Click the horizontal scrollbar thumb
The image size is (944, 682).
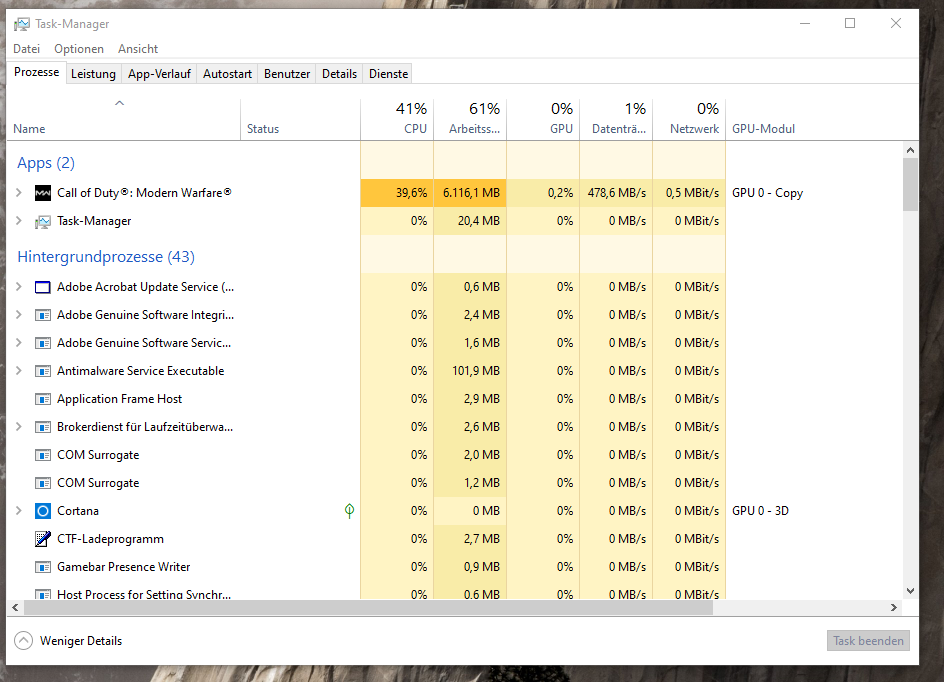coord(368,607)
